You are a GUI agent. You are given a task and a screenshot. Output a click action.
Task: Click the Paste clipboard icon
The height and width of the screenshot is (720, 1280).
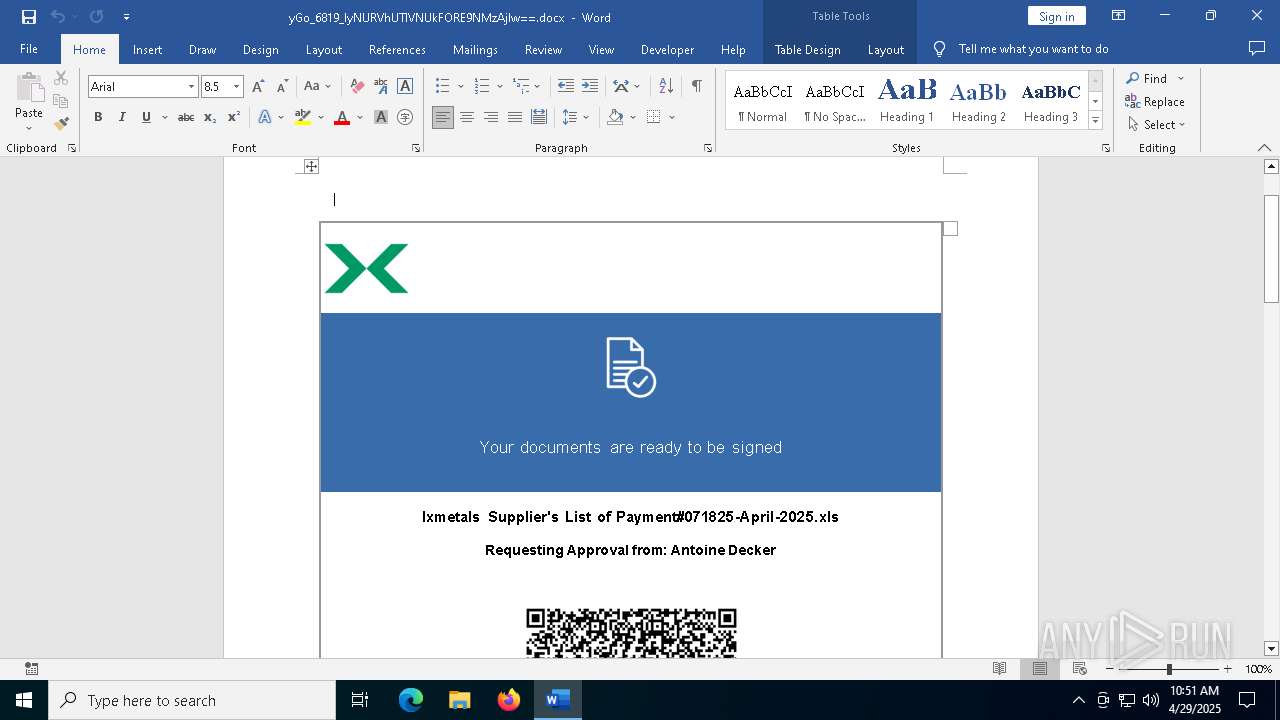click(x=29, y=88)
